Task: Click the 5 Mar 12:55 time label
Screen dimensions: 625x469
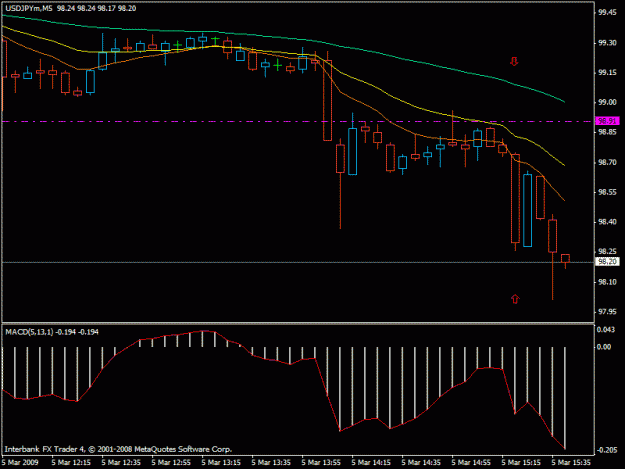Action: point(171,462)
